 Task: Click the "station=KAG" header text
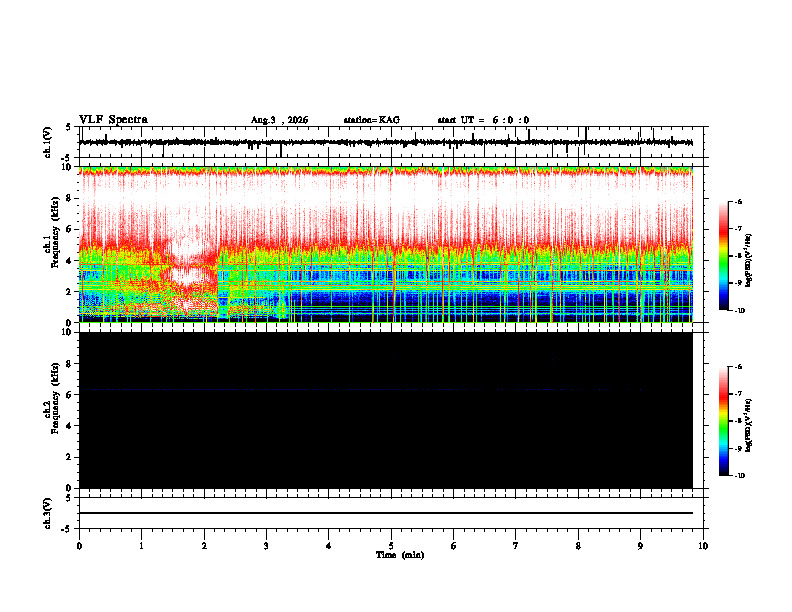[x=372, y=120]
